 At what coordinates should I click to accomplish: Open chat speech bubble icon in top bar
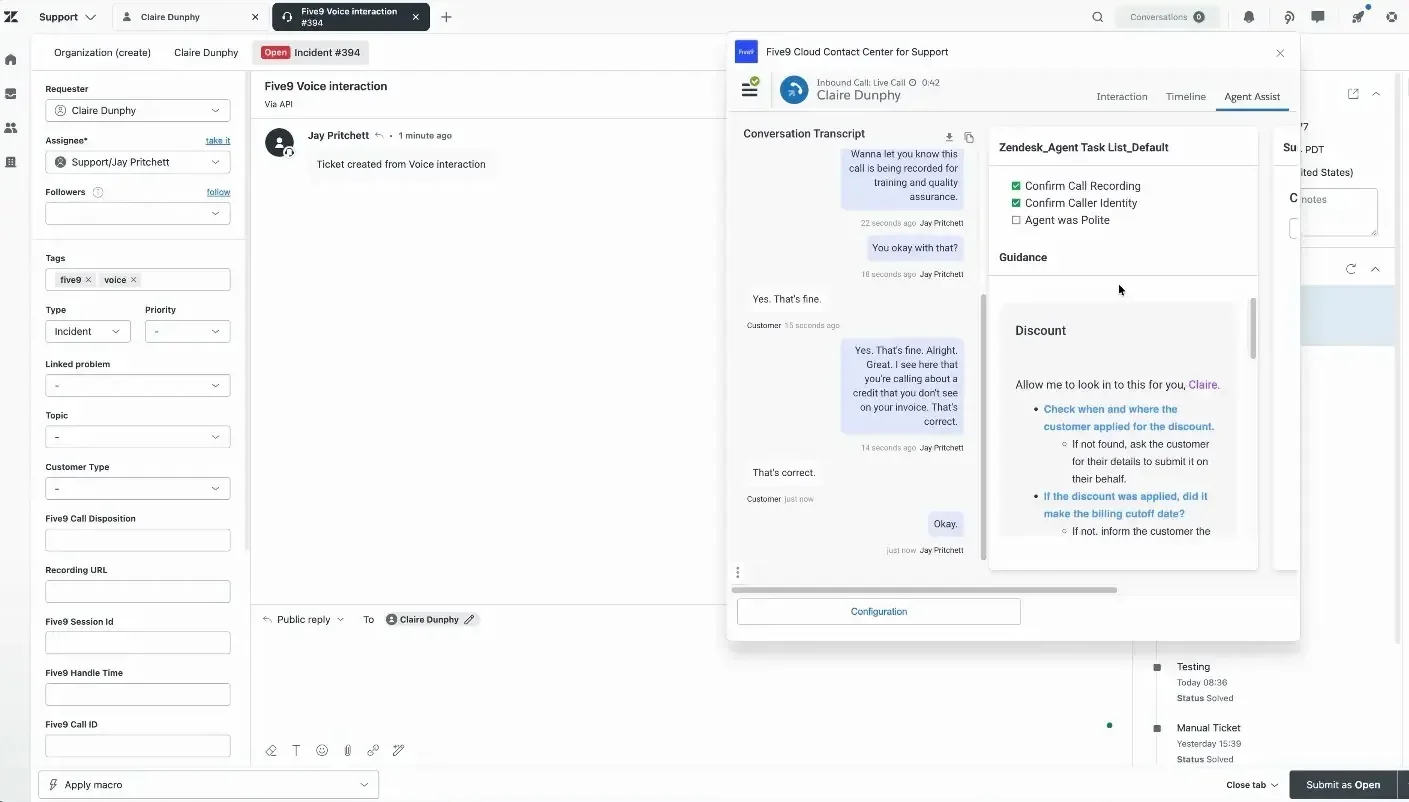1318,17
